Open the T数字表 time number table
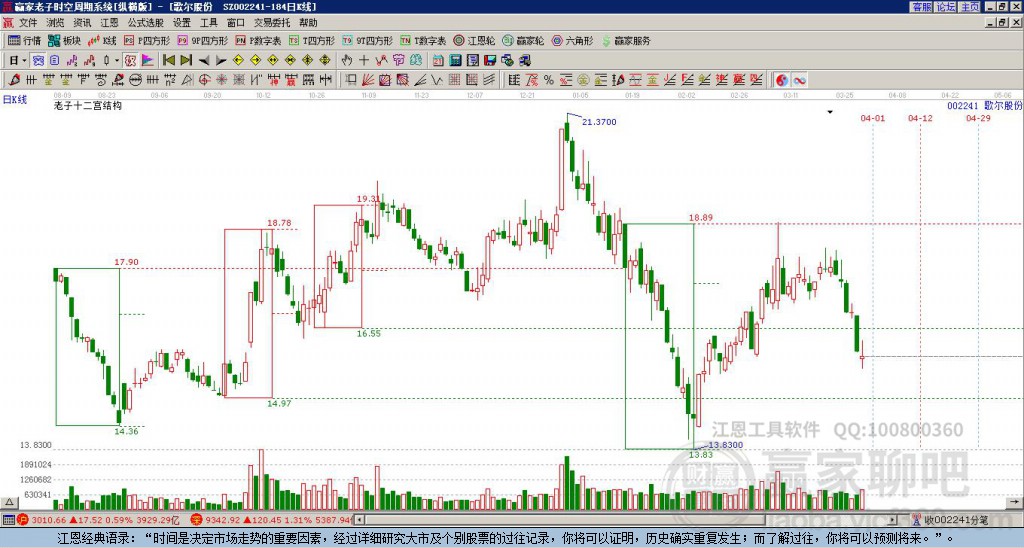 423,40
